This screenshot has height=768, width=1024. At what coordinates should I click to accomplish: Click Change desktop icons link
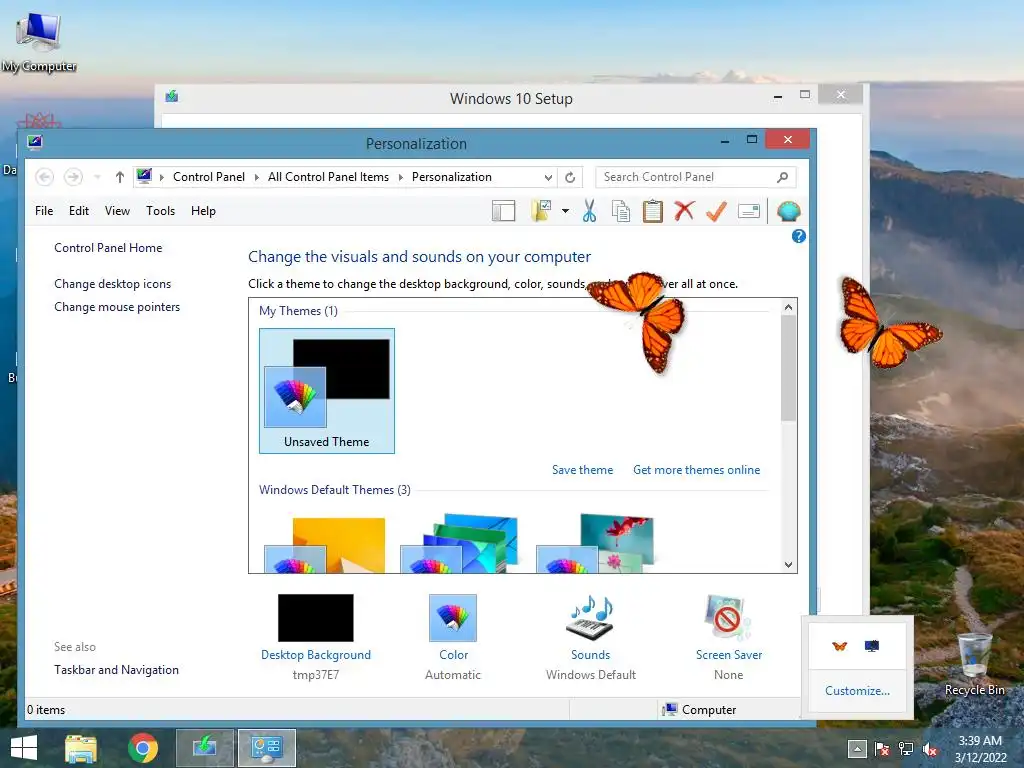coord(112,284)
